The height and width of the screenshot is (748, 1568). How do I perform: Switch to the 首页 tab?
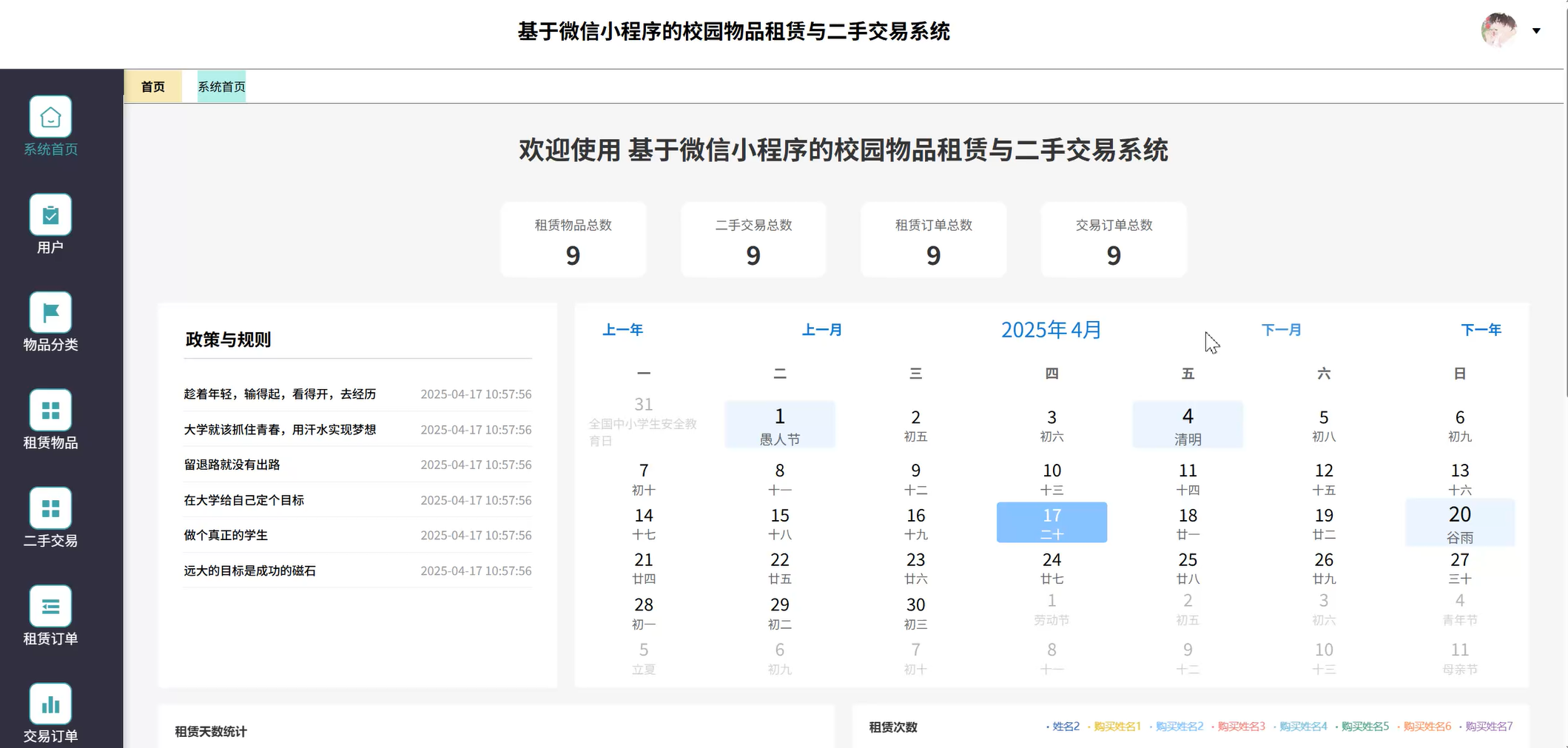coord(153,87)
